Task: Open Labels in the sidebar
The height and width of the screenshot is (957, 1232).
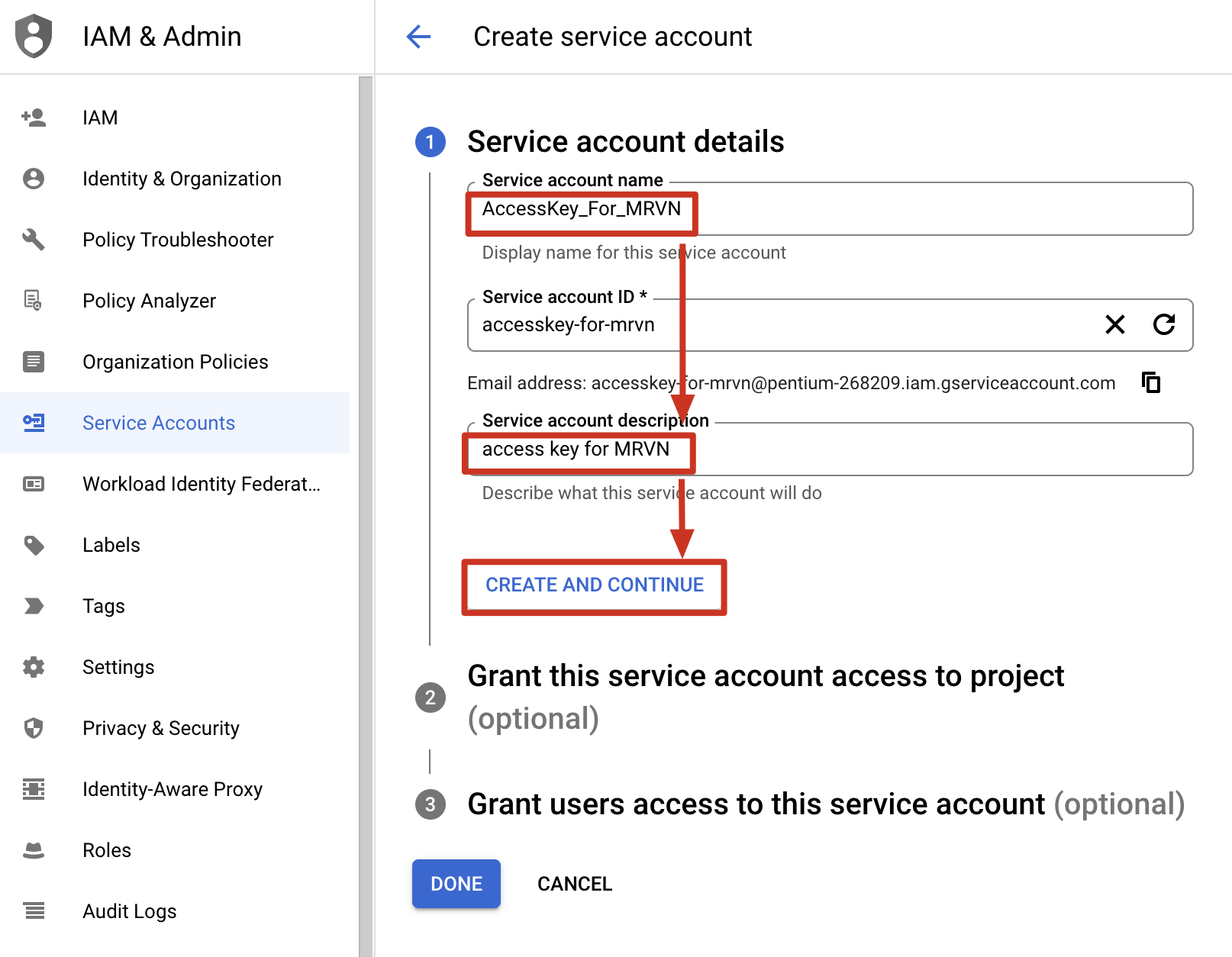Action: pos(175,545)
